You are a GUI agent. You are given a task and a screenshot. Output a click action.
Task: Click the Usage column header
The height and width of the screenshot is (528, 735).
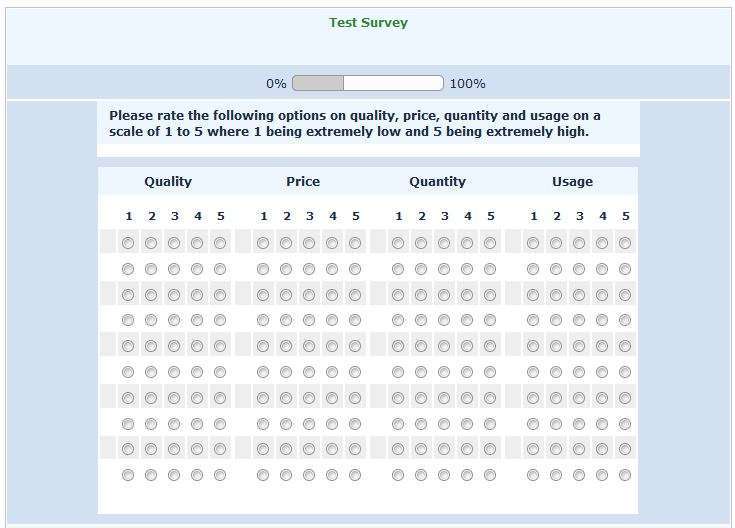coord(572,181)
